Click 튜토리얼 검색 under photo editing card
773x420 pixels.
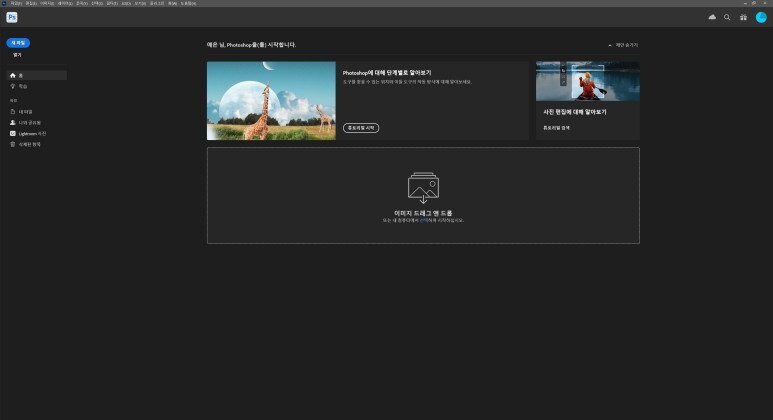[x=556, y=128]
